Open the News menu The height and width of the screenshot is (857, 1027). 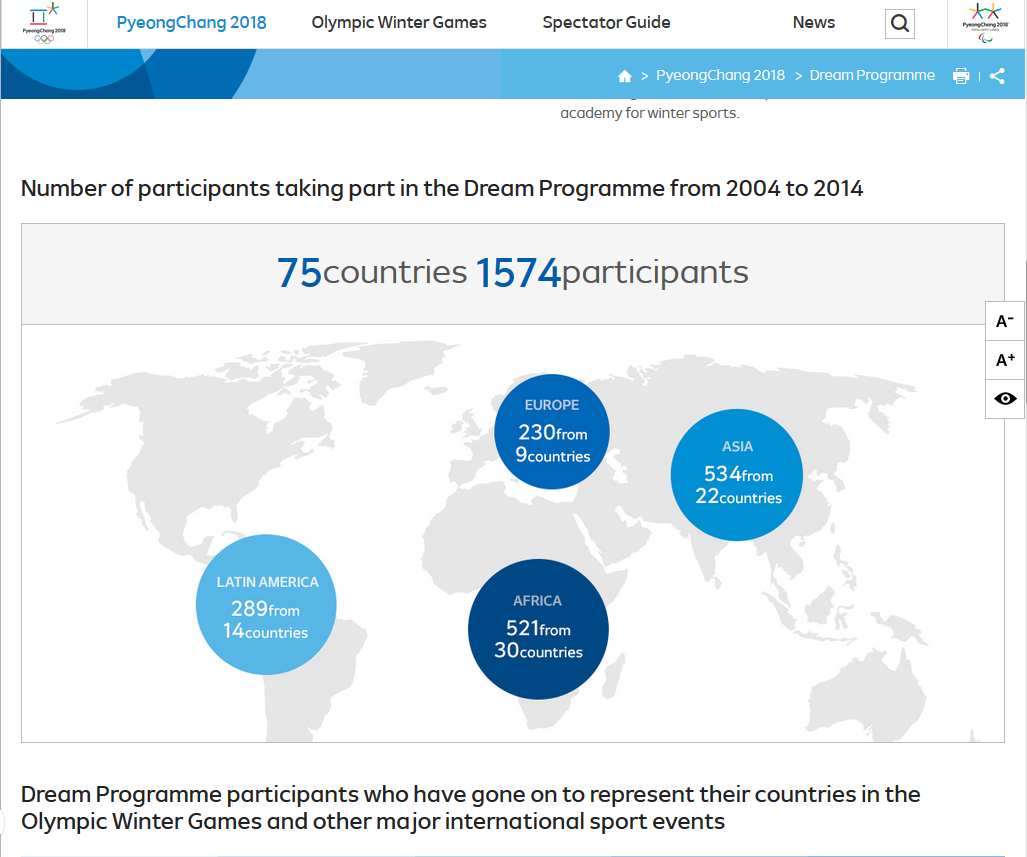(x=813, y=22)
